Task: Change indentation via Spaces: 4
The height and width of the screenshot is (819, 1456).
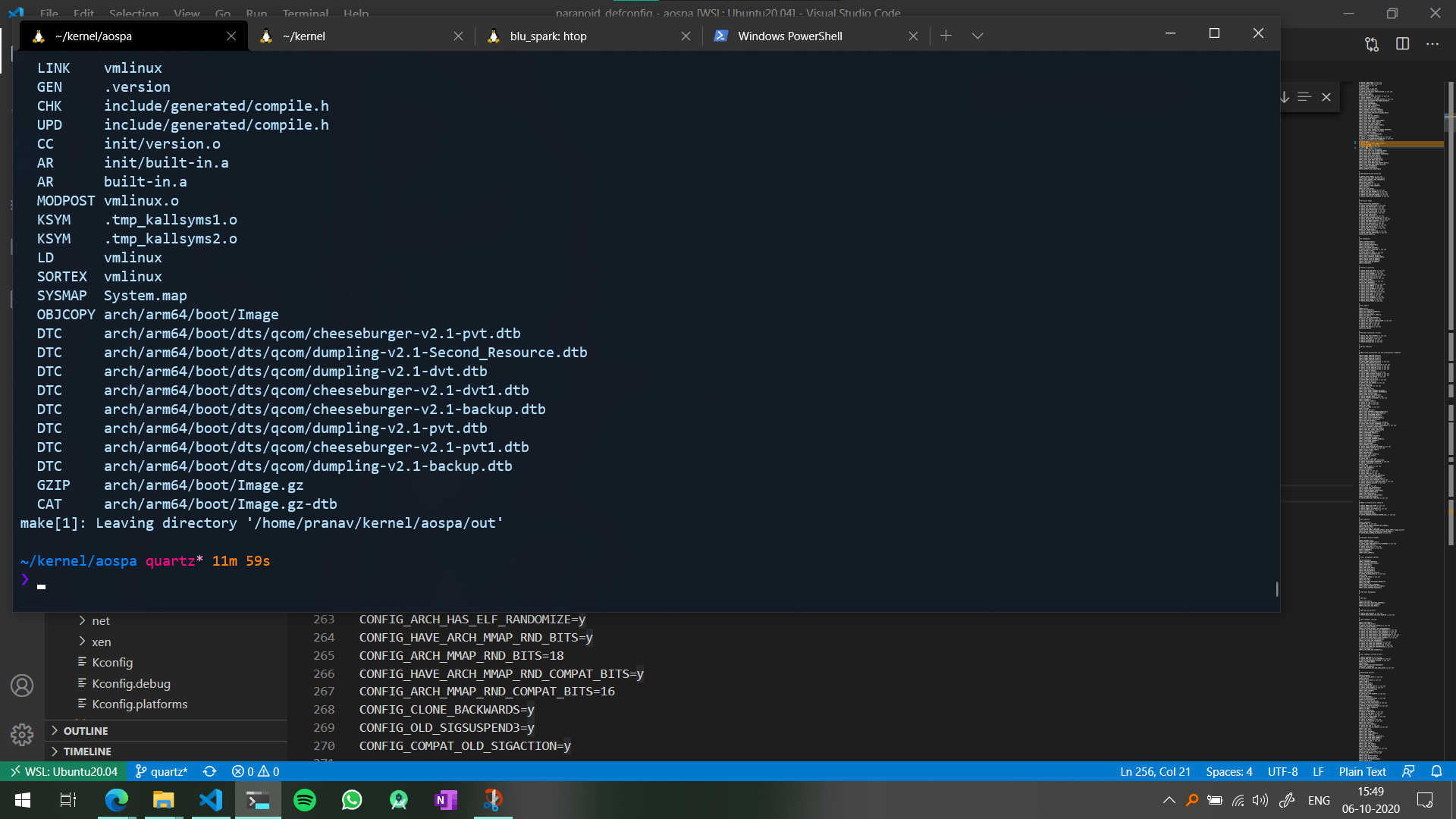Action: 1229,771
